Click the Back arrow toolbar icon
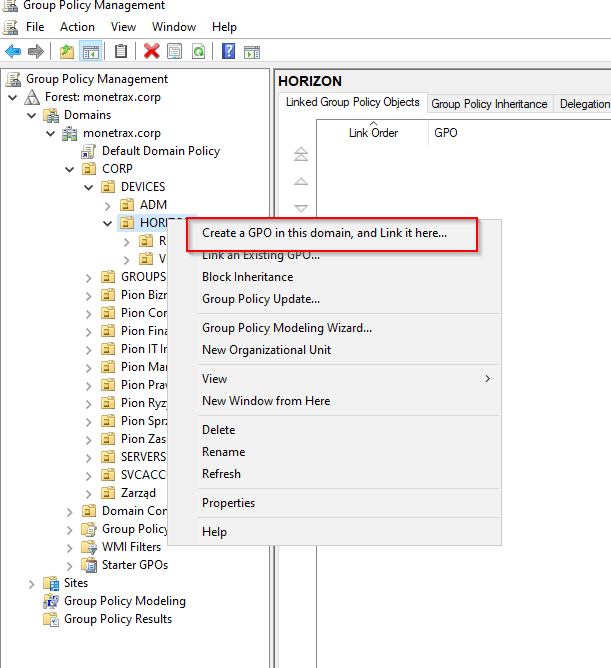Image resolution: width=611 pixels, height=668 pixels. point(13,51)
